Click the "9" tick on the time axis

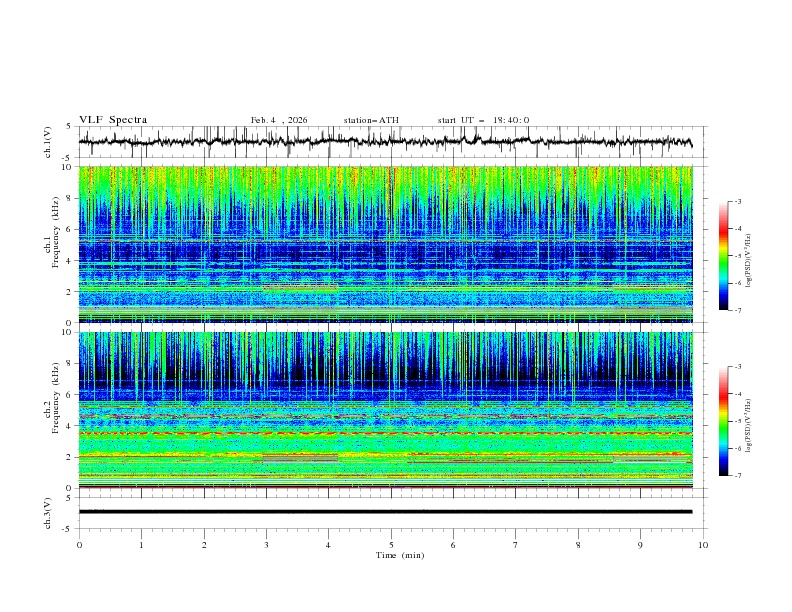(x=640, y=545)
